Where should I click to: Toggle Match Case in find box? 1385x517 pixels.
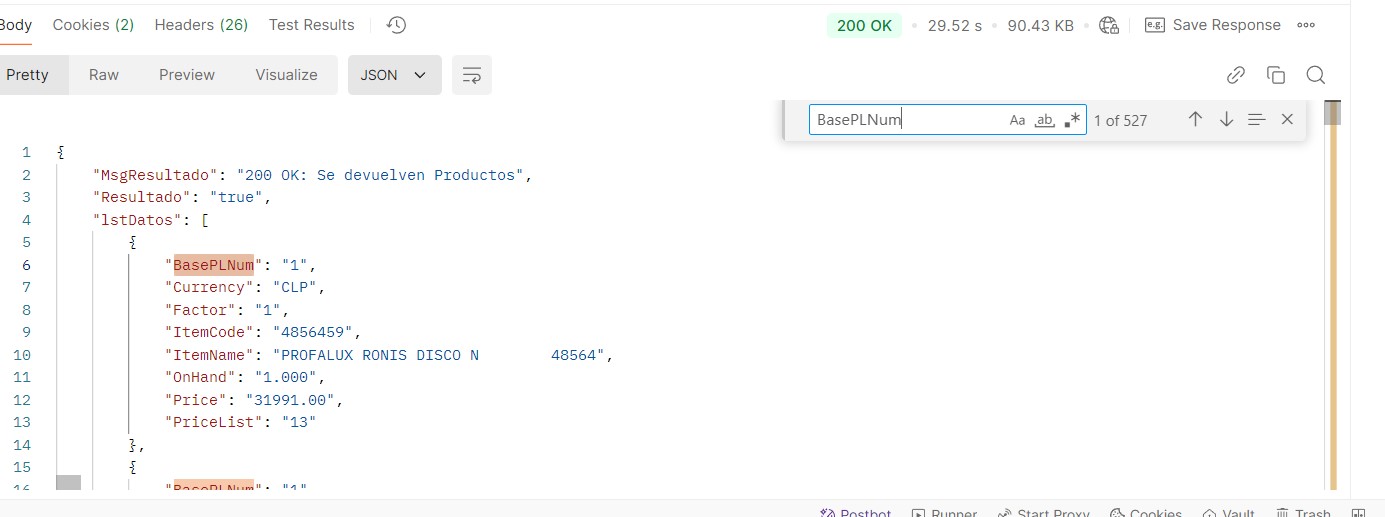(x=1017, y=120)
